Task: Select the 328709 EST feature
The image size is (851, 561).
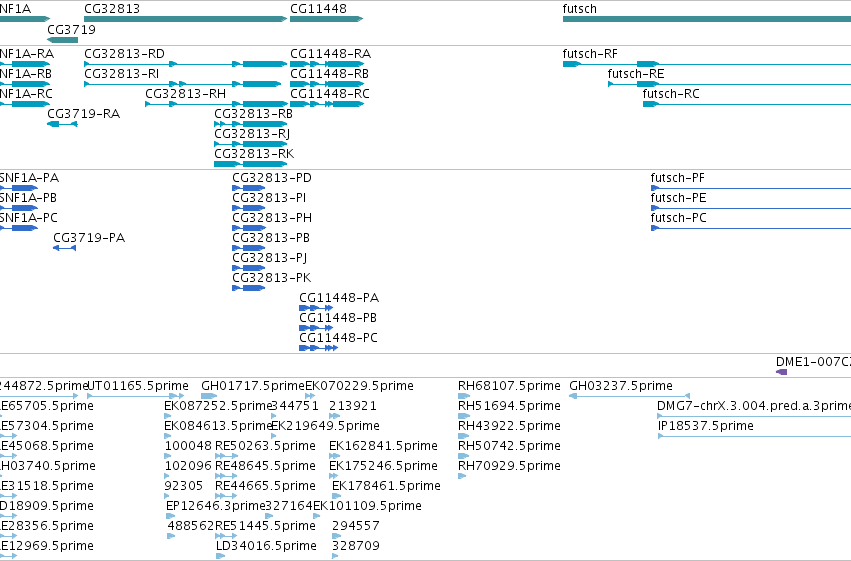Action: click(335, 556)
